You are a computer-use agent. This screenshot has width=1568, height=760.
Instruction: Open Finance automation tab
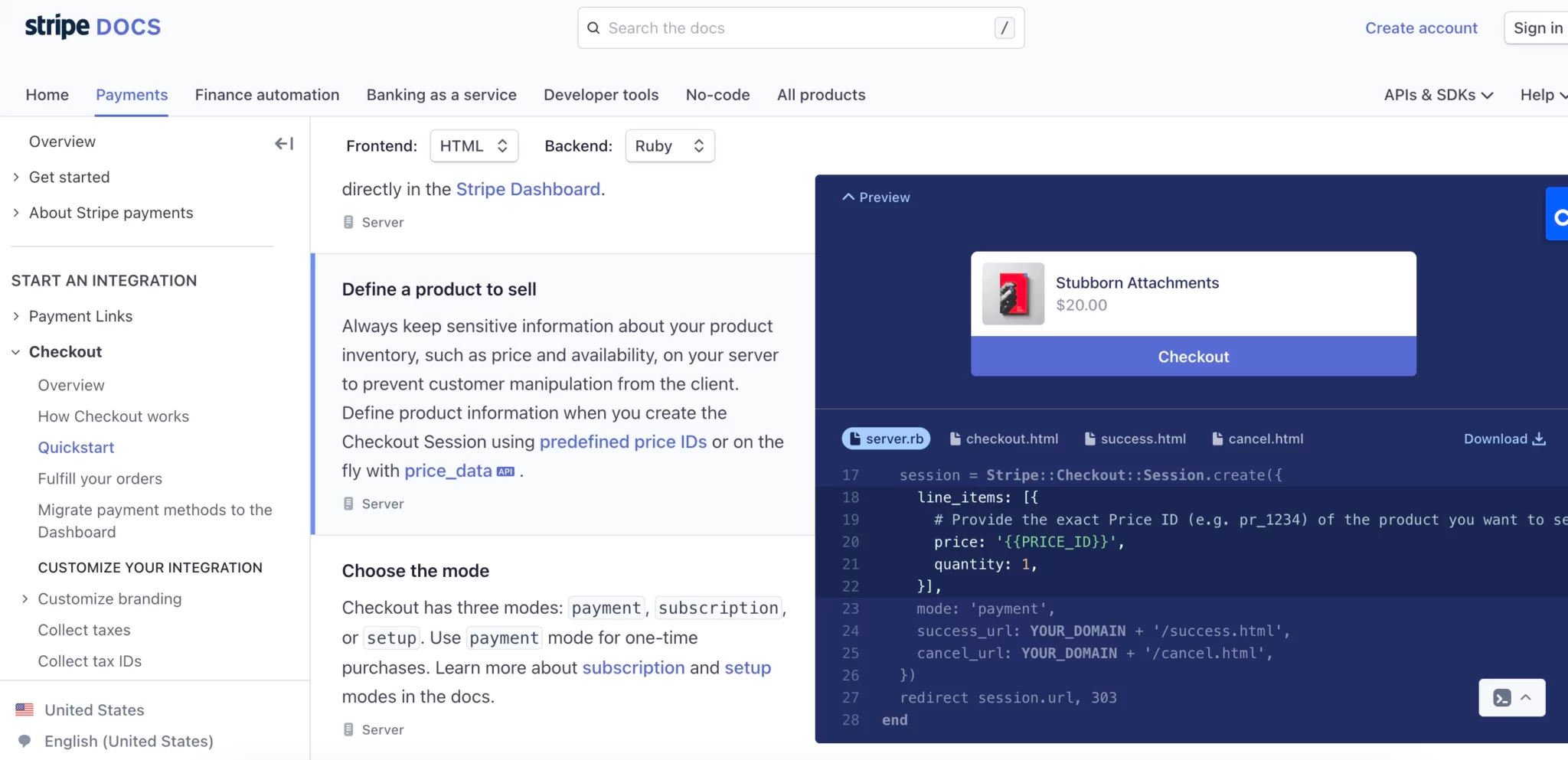pos(267,95)
